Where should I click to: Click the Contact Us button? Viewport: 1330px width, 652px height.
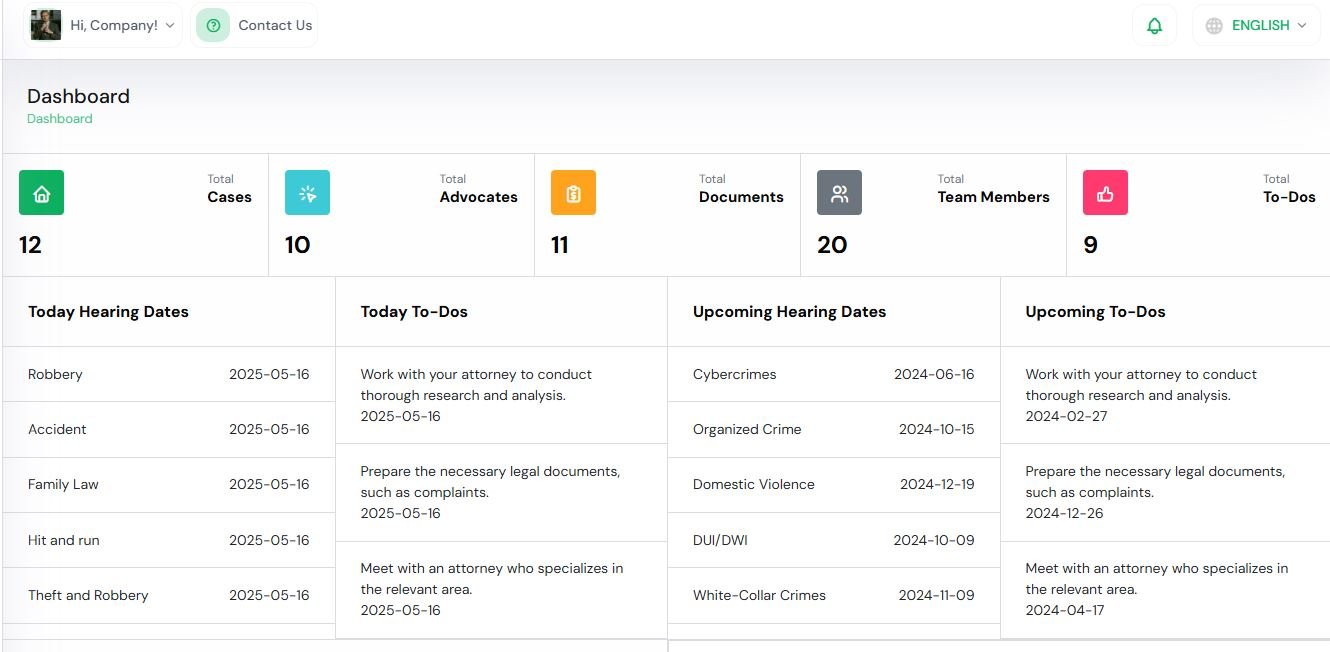pyautogui.click(x=274, y=26)
